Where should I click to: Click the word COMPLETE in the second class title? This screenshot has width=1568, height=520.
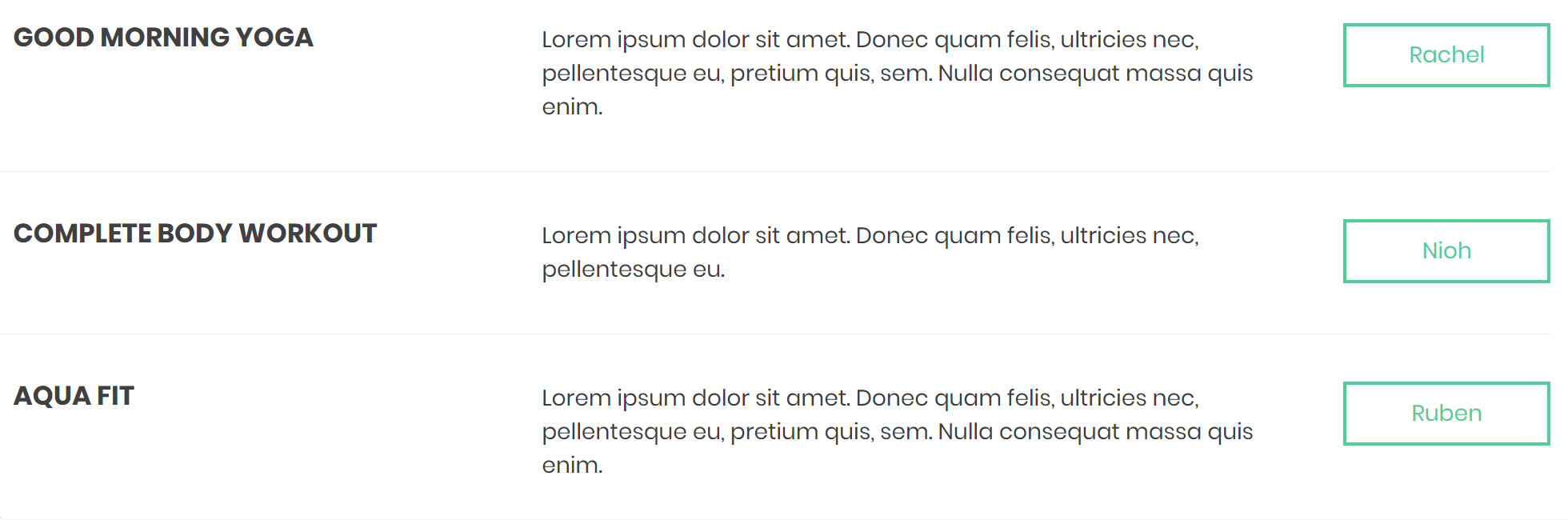tap(82, 234)
